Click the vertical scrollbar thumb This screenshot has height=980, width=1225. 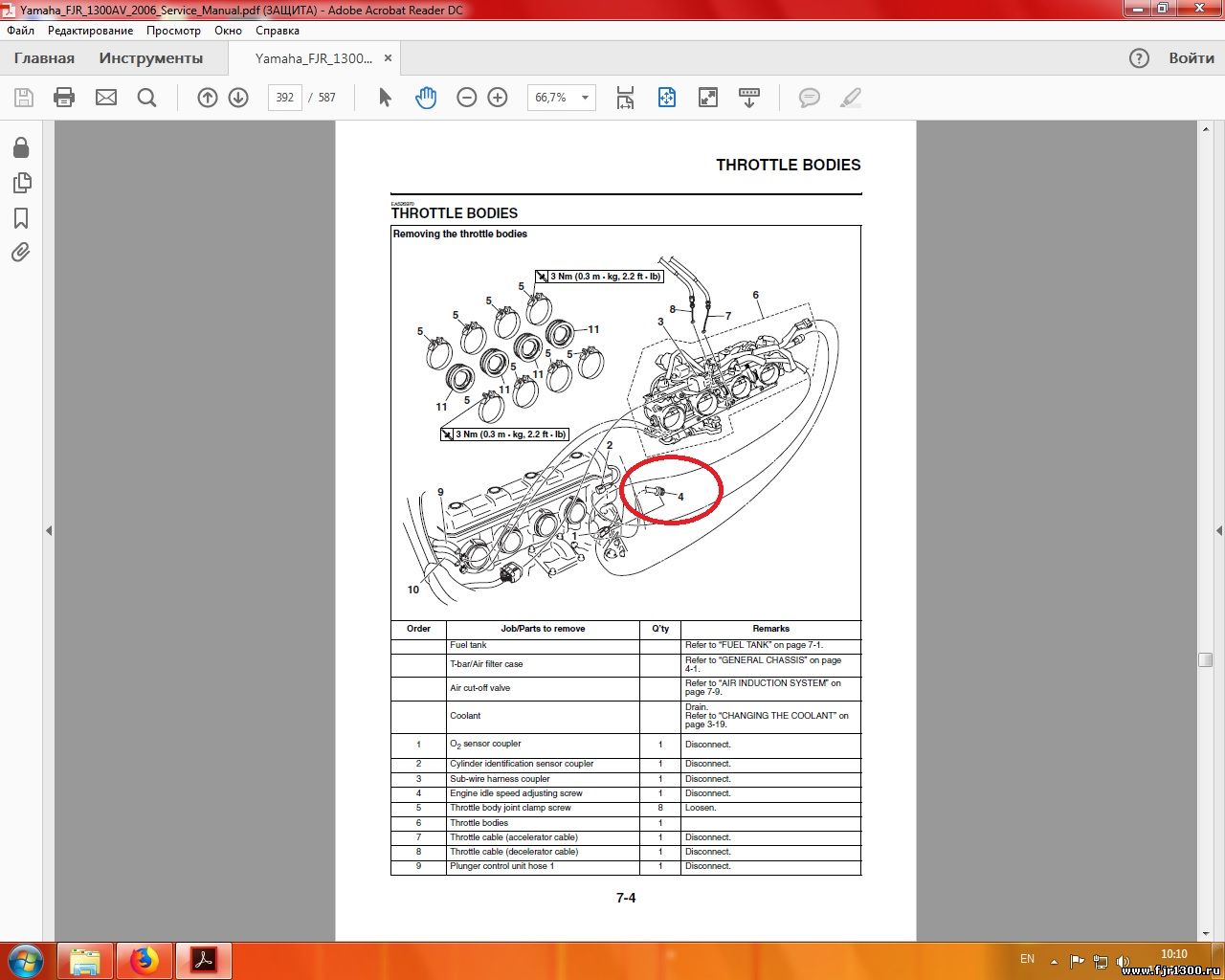click(x=1206, y=659)
